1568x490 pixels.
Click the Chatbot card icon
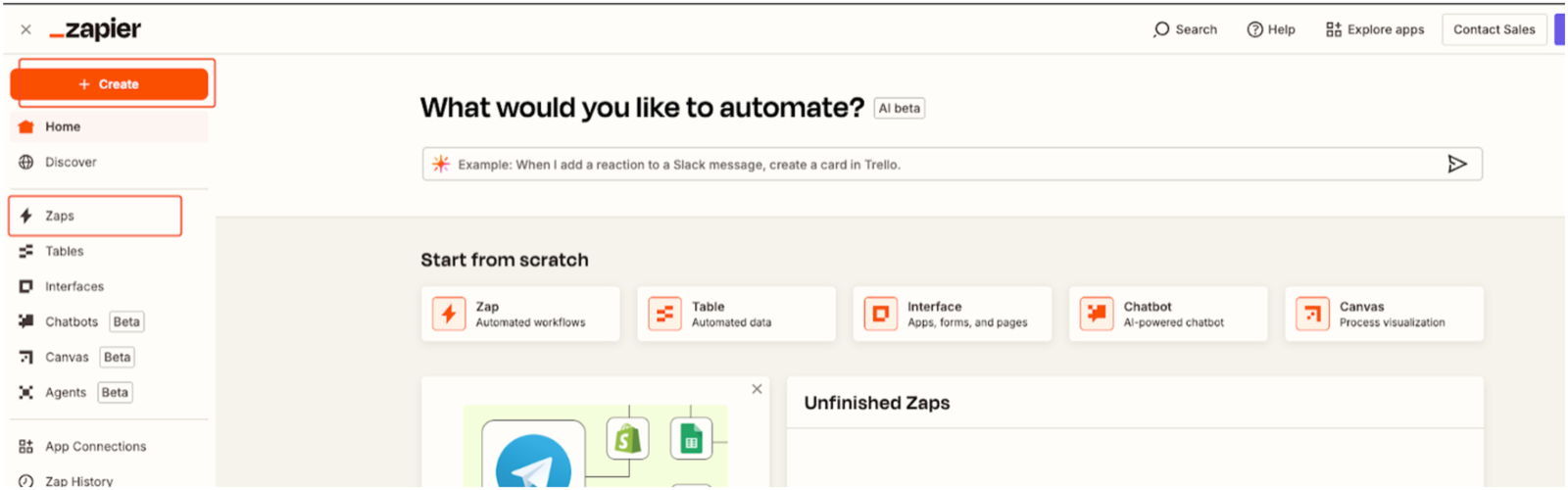[x=1097, y=315]
